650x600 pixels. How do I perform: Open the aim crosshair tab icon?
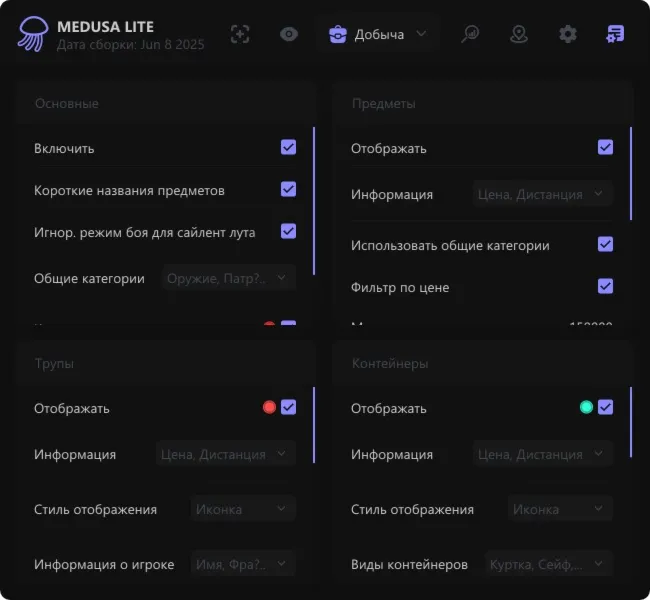click(x=240, y=34)
